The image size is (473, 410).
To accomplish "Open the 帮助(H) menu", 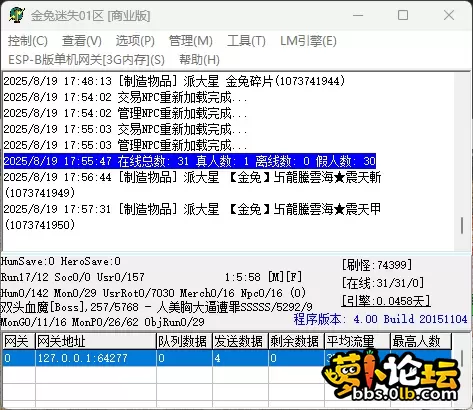I will (x=199, y=60).
